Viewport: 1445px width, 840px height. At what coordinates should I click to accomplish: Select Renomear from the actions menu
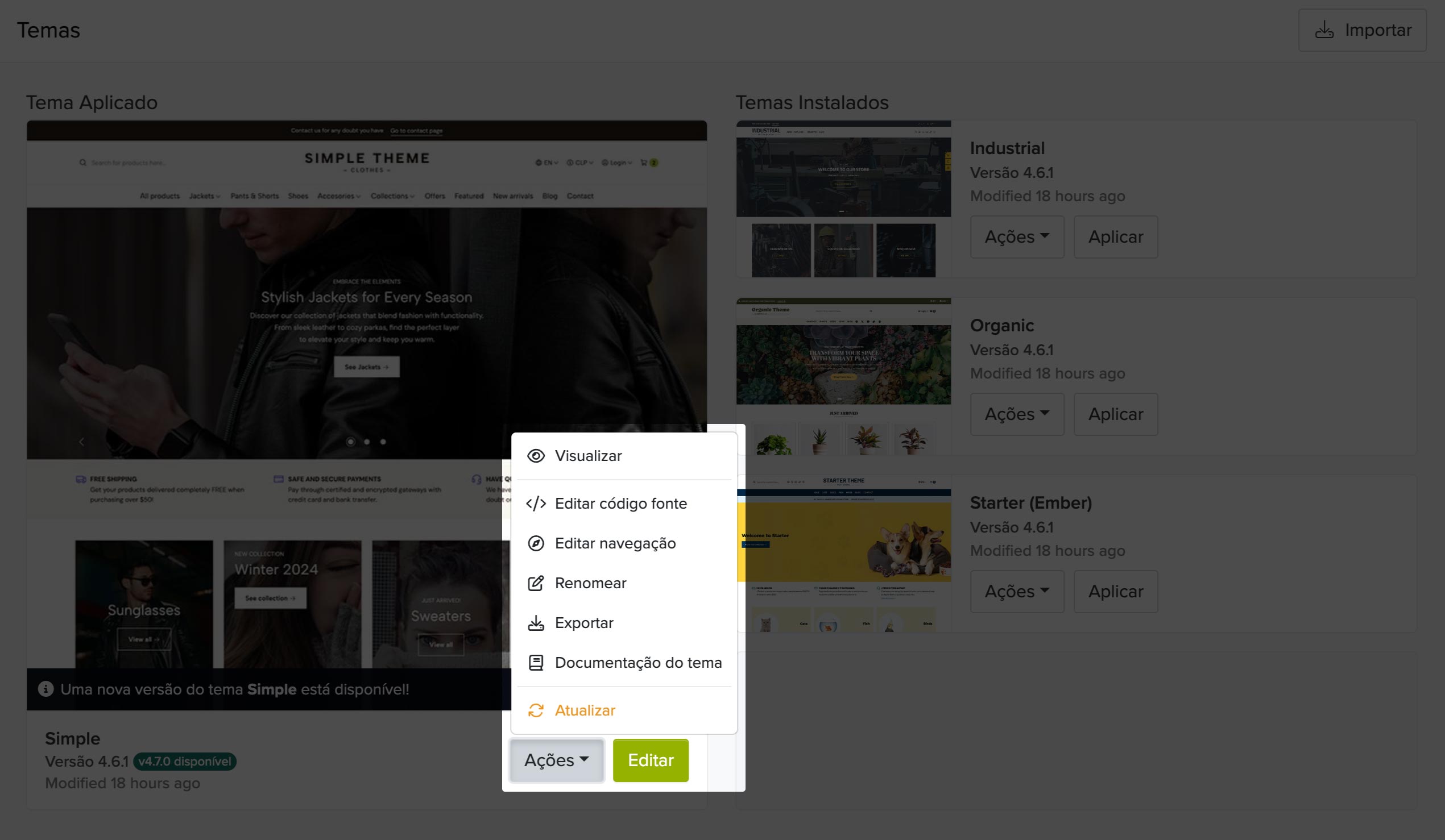590,583
